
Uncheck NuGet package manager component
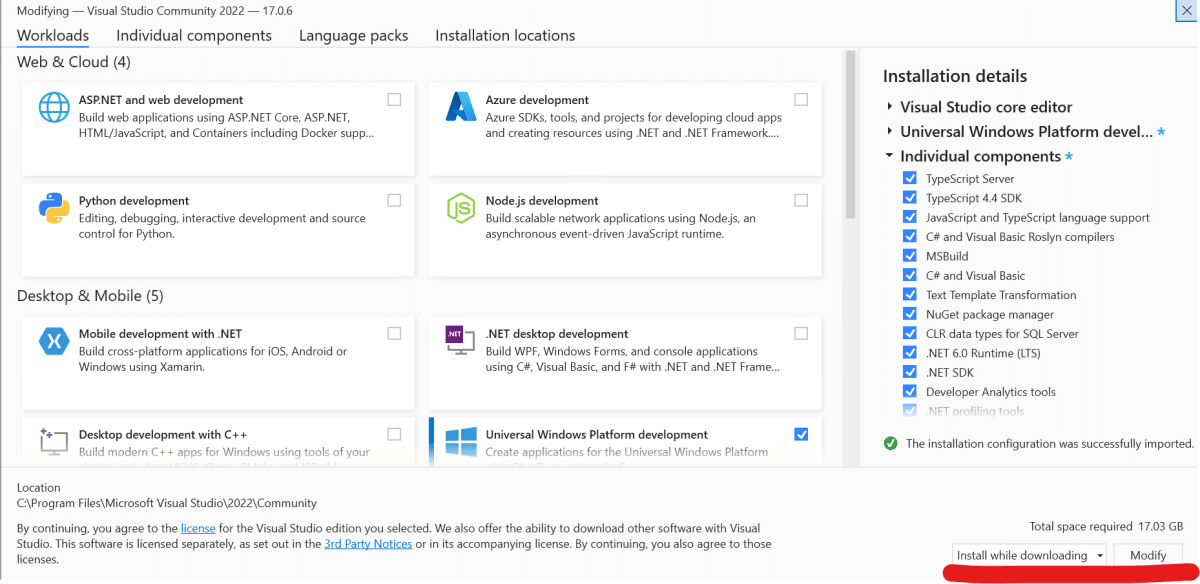[909, 314]
